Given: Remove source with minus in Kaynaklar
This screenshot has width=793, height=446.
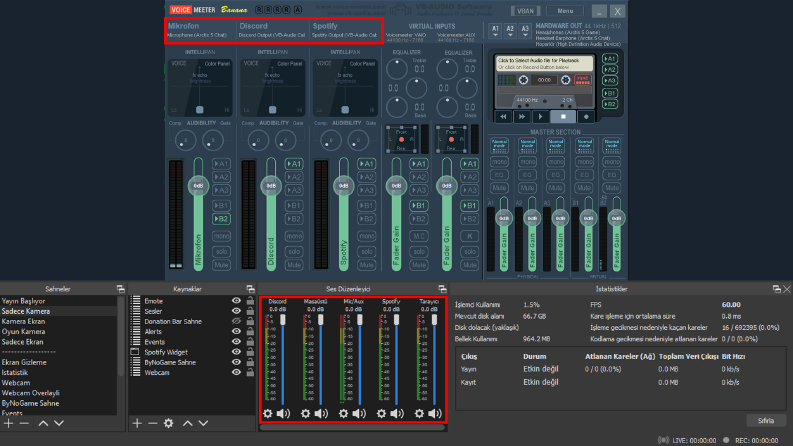Looking at the screenshot, I should [153, 423].
